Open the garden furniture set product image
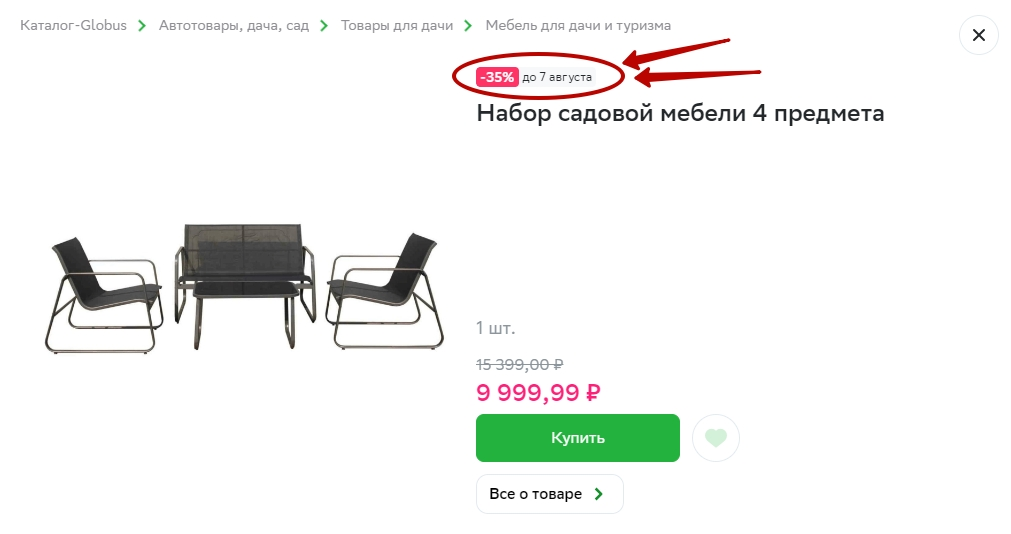Screen dimensions: 1011x534 click(x=244, y=288)
